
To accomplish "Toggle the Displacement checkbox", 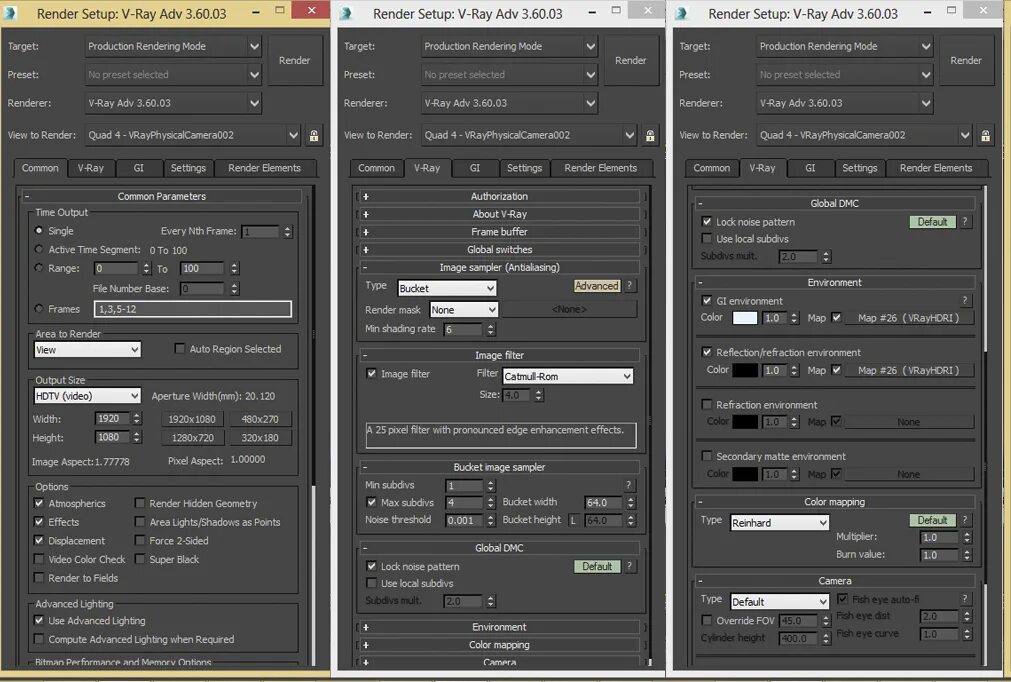I will point(39,540).
